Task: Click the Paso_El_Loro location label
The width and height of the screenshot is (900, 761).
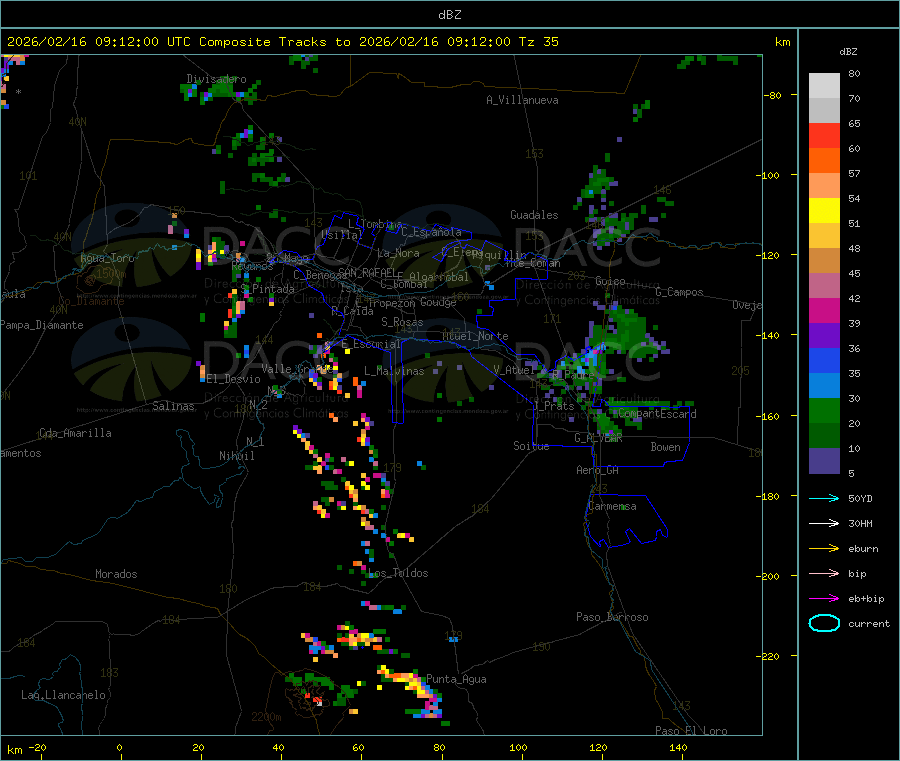Action: pyautogui.click(x=692, y=731)
